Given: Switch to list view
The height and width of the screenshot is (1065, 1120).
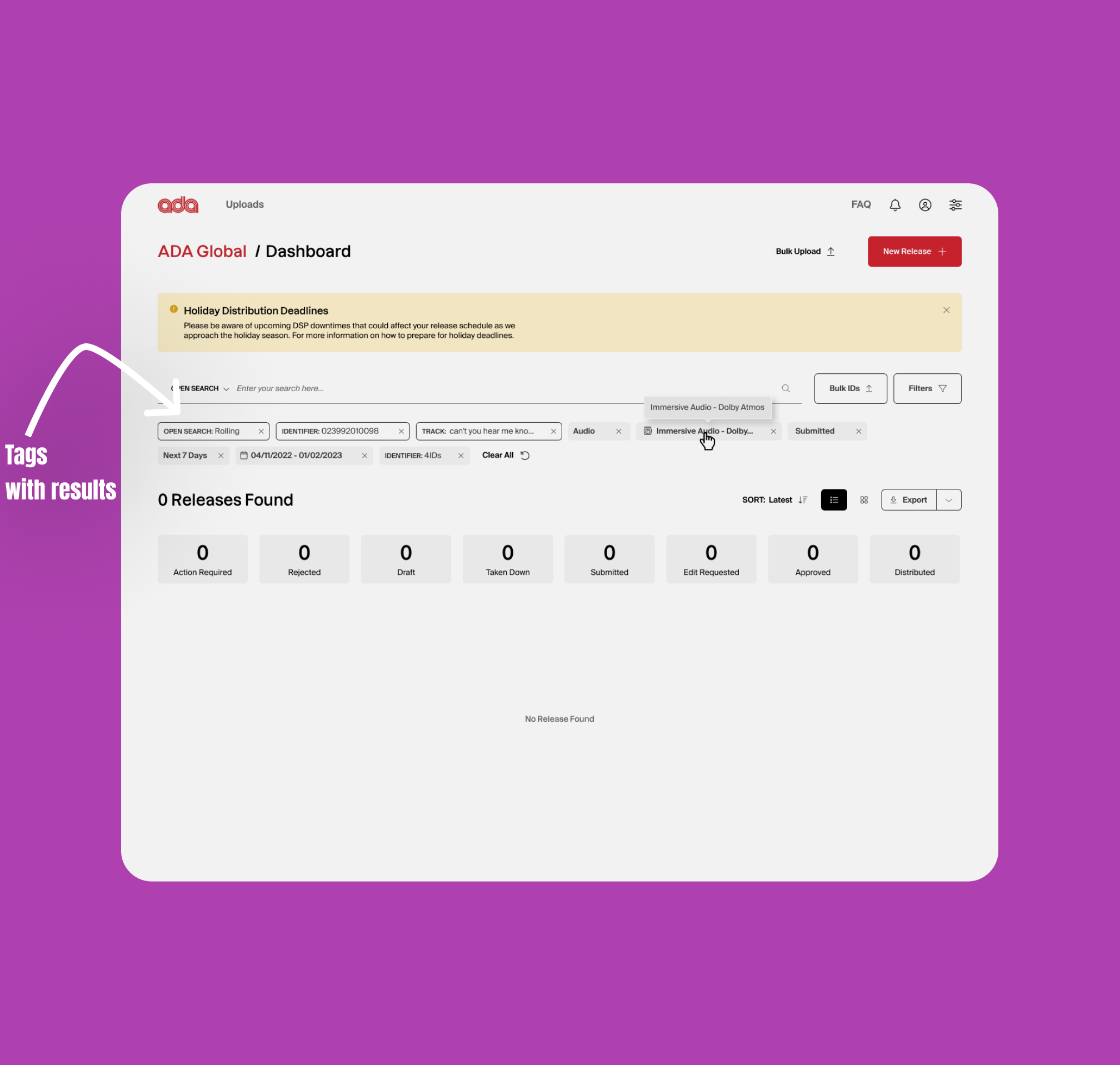Looking at the screenshot, I should pos(833,499).
